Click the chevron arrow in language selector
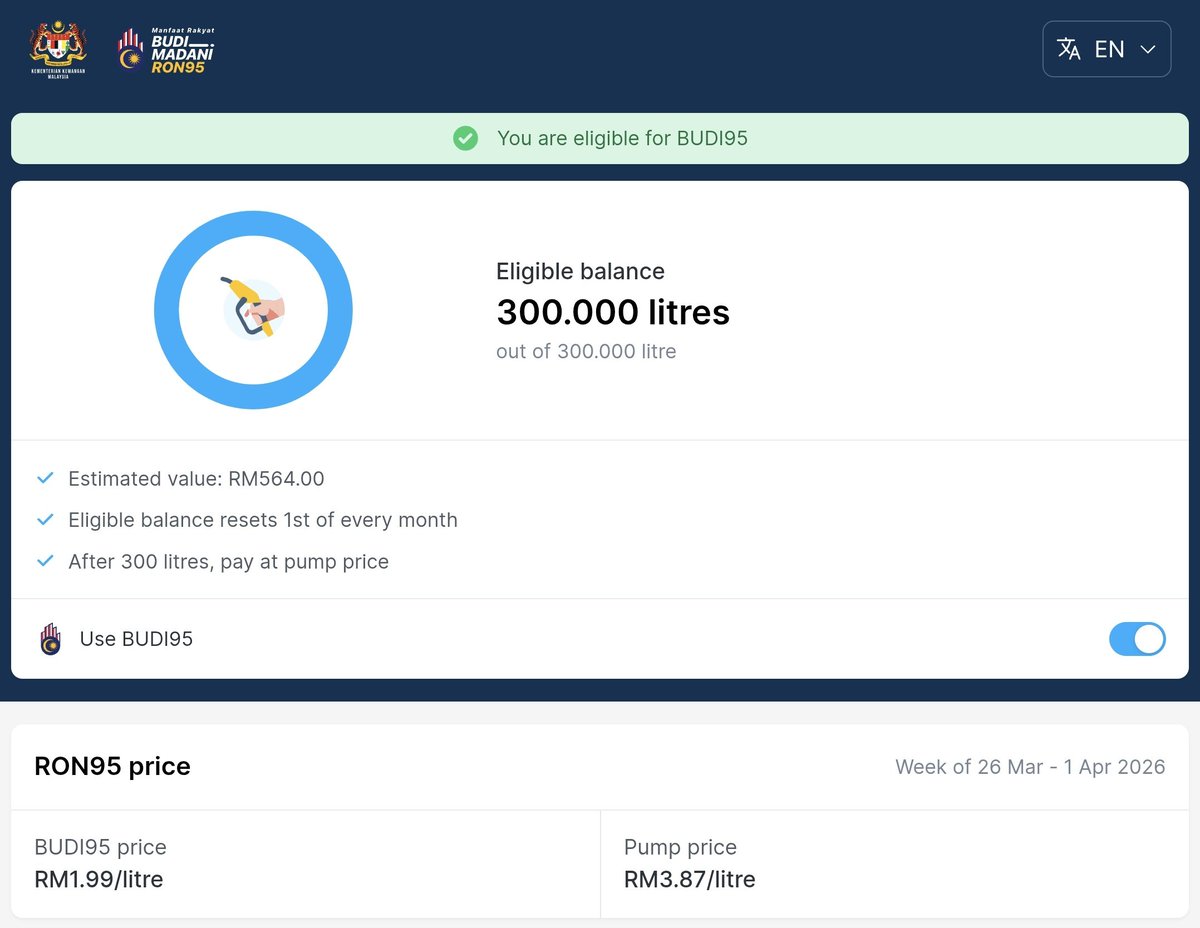The height and width of the screenshot is (928, 1200). [1148, 49]
